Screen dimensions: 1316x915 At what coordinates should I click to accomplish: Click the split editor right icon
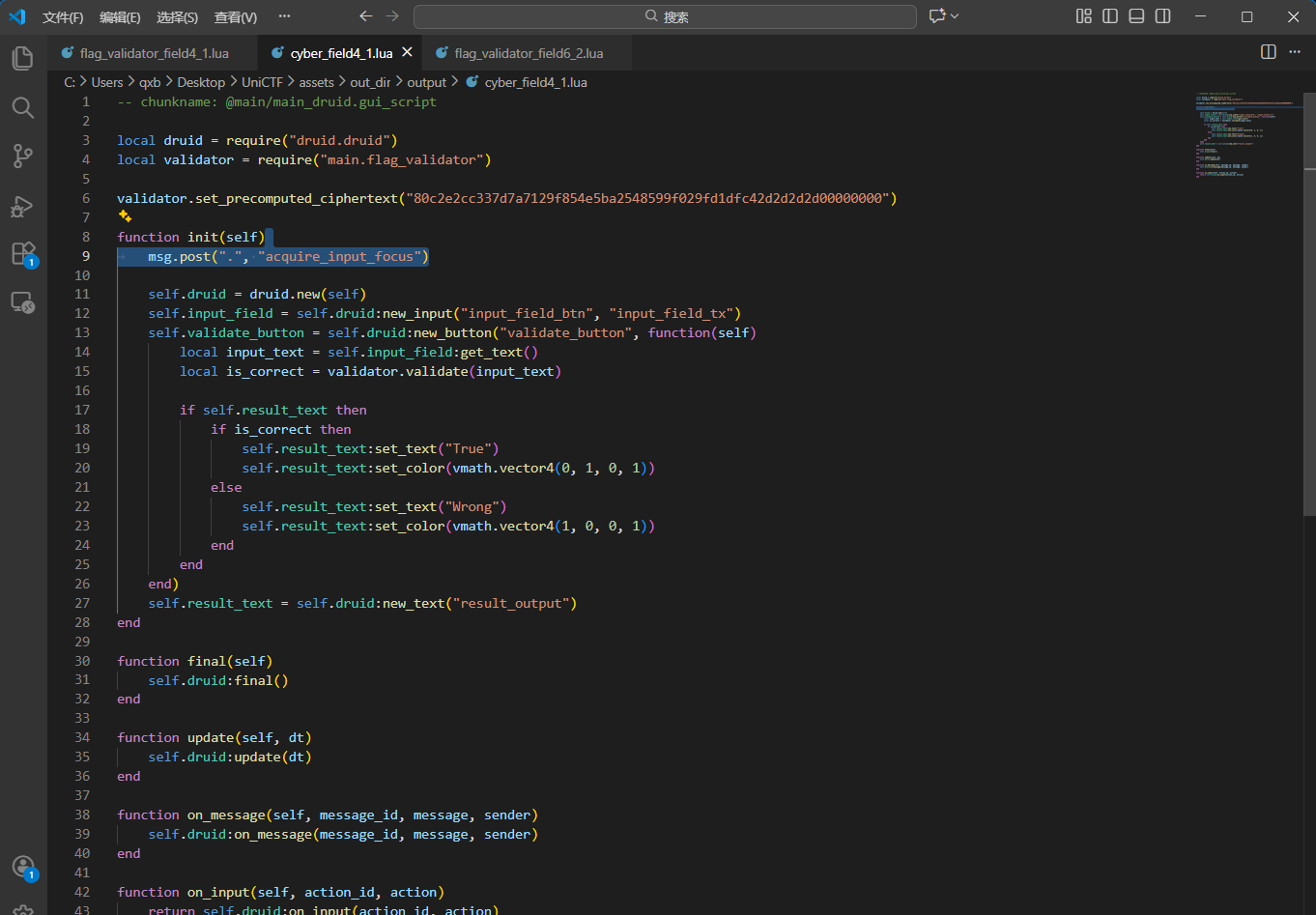[1269, 52]
